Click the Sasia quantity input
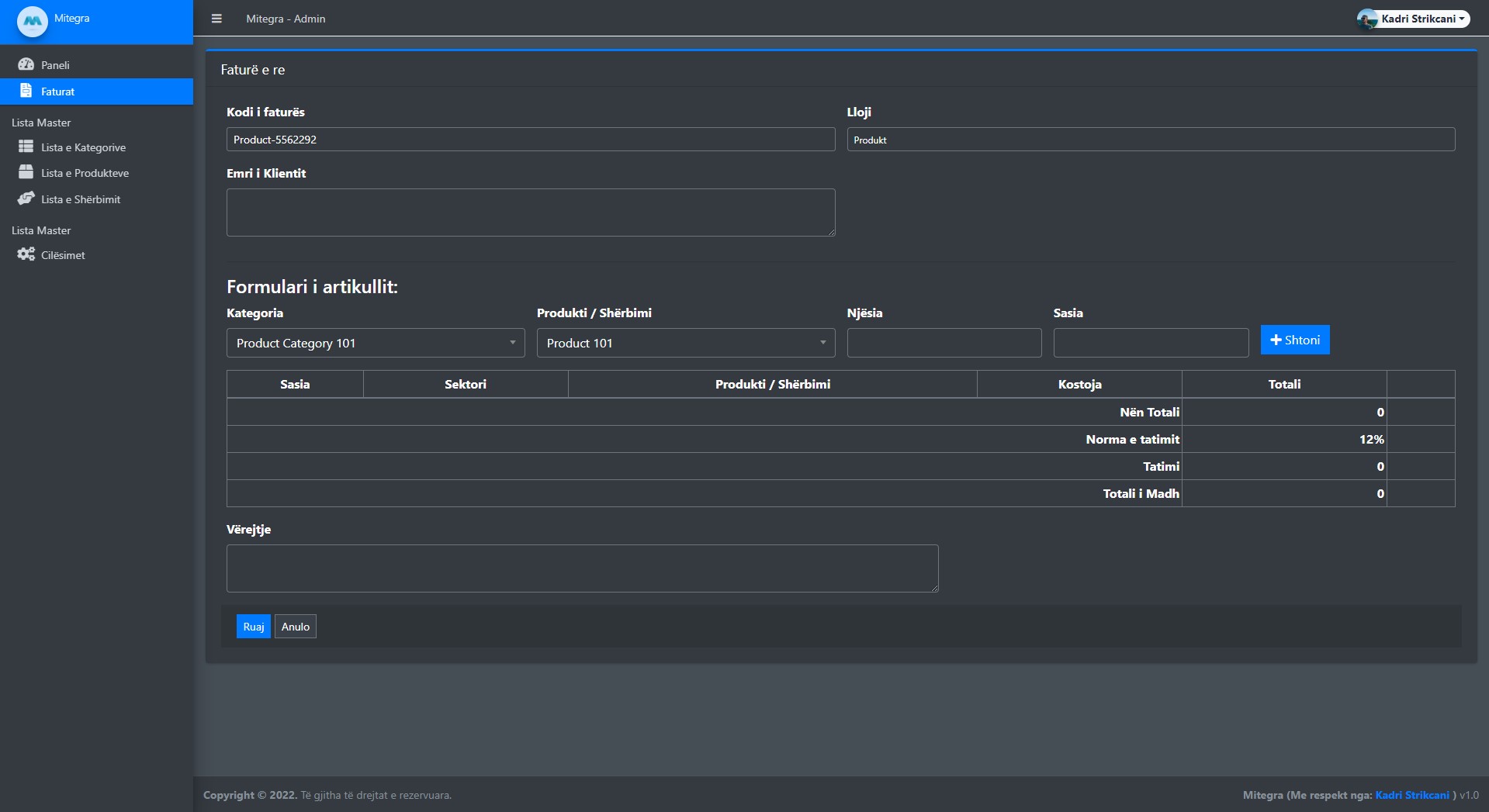This screenshot has width=1489, height=812. click(x=1151, y=343)
